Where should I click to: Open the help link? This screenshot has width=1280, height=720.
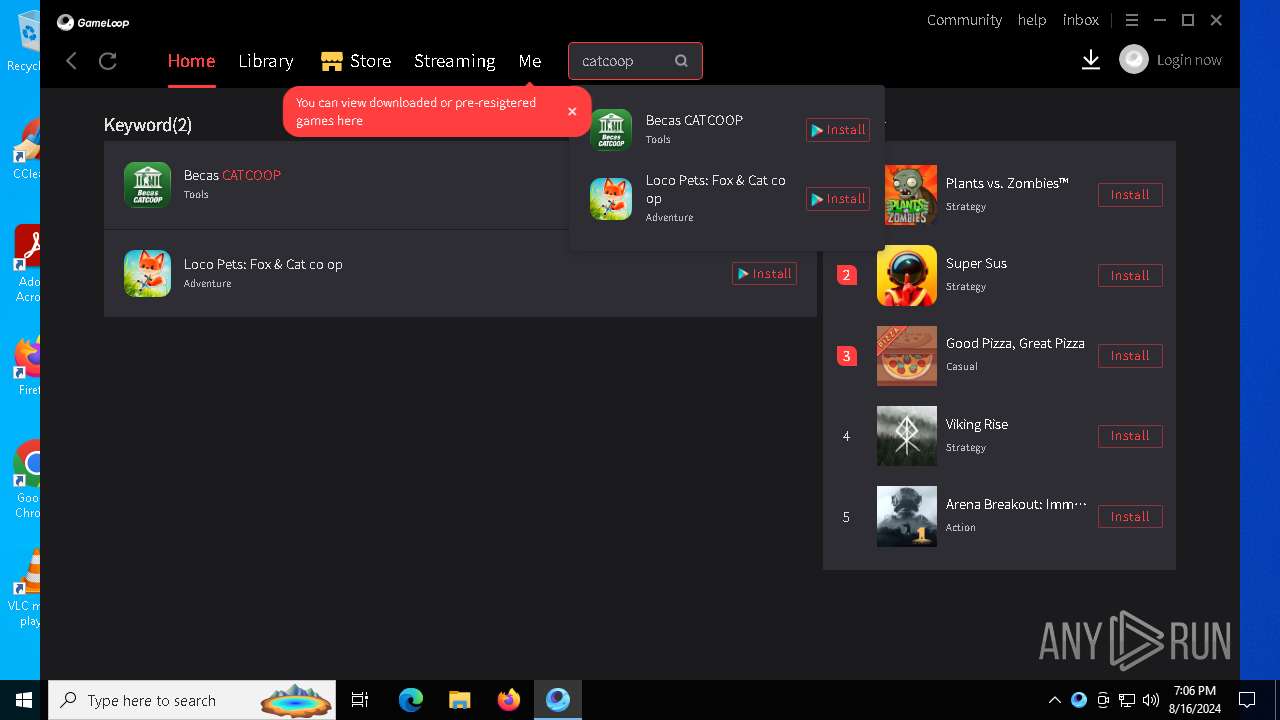1032,20
